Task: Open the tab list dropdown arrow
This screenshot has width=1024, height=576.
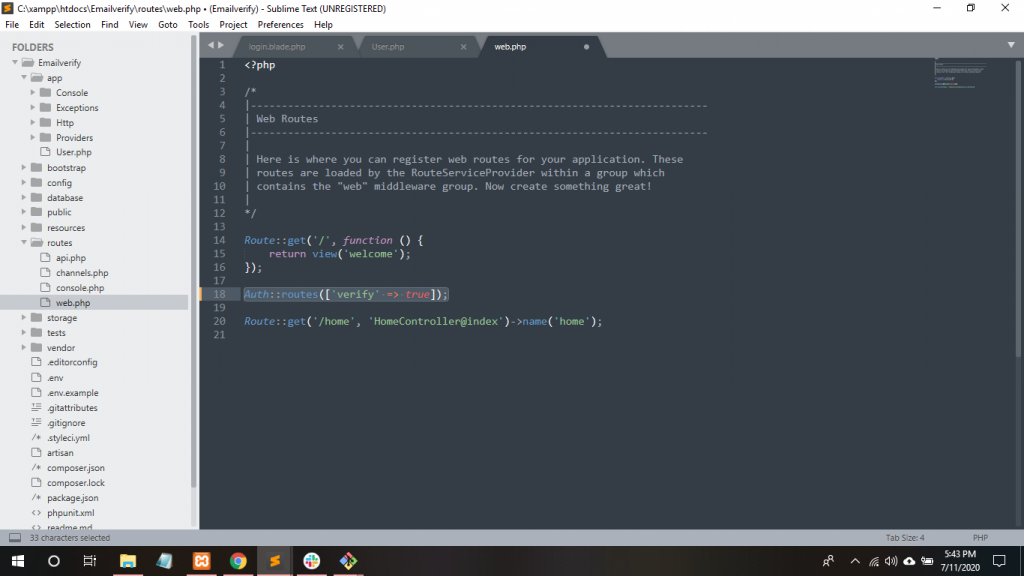Action: click(1011, 45)
